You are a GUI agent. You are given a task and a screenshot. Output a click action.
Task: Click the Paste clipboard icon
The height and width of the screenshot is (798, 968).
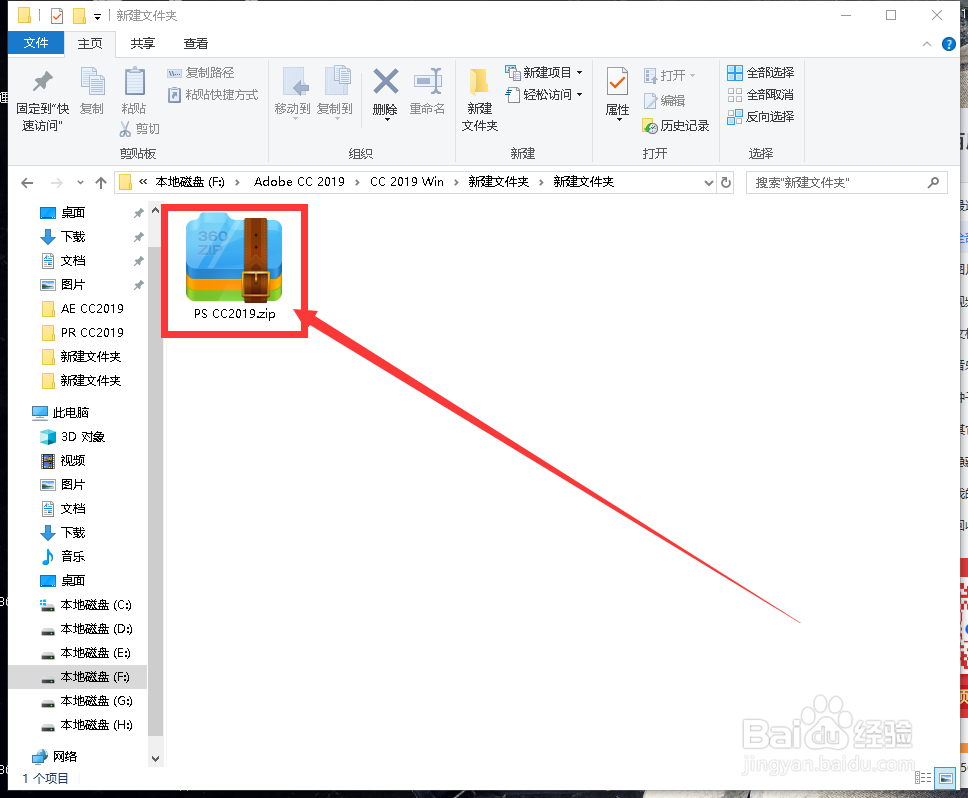(135, 81)
